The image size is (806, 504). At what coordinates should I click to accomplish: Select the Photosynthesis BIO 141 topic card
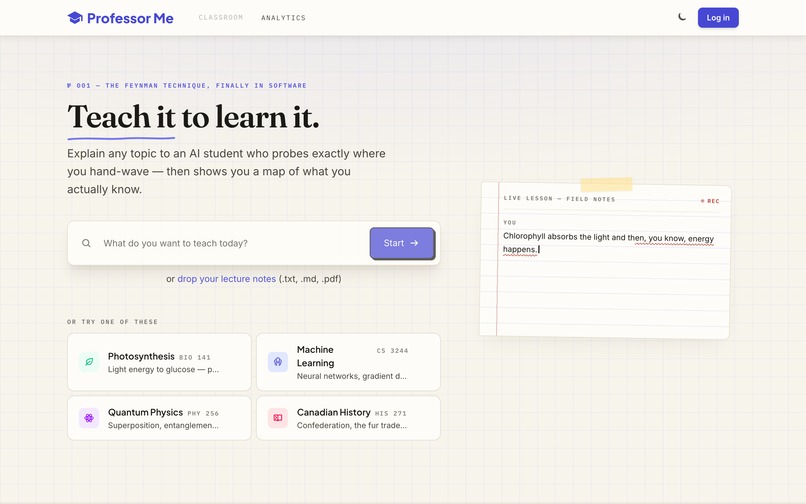pos(159,362)
